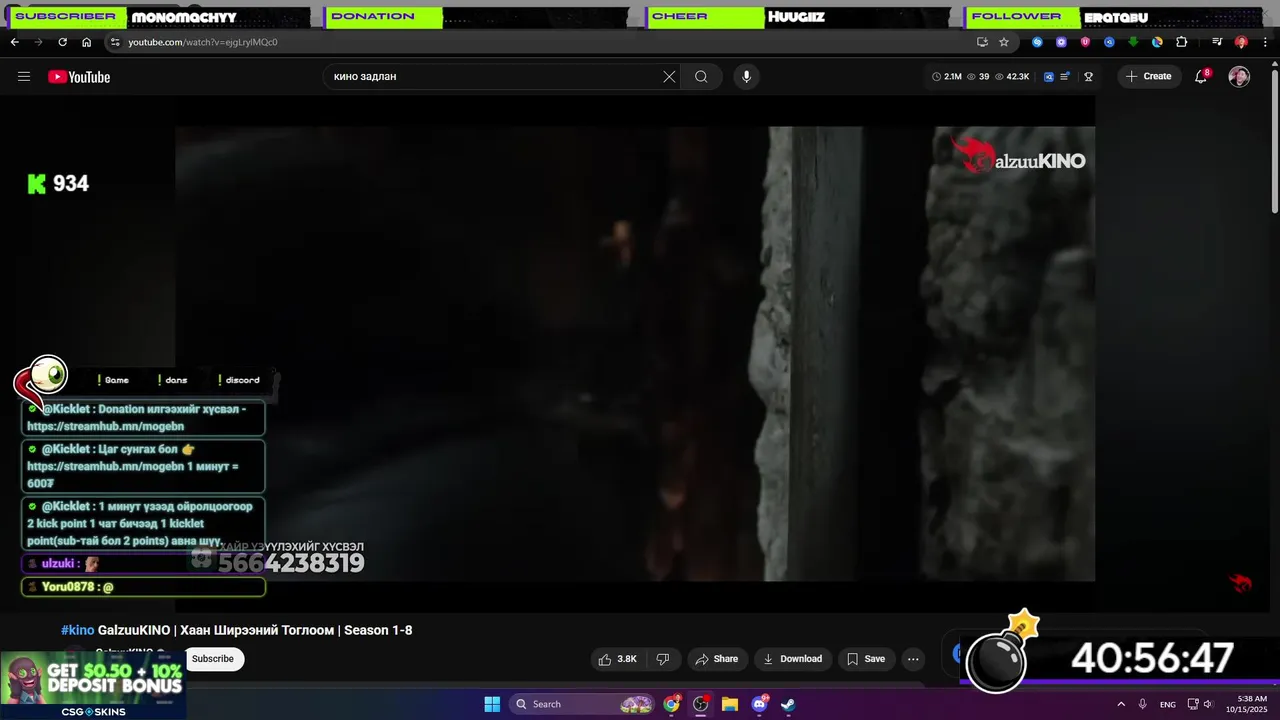The image size is (1280, 720).
Task: Click the 2.1M stat in YouTube header
Action: [x=947, y=77]
